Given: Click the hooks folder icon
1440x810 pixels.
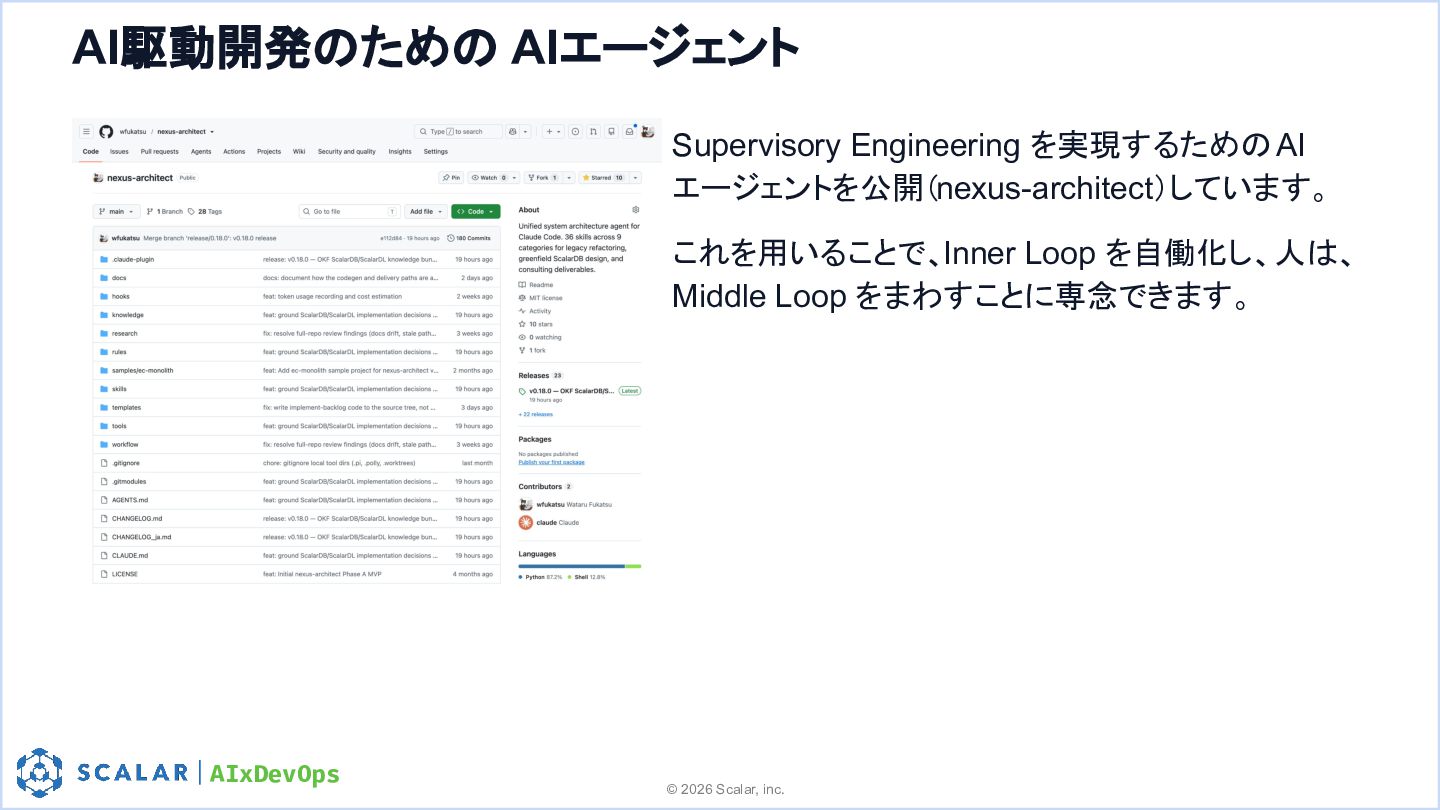Looking at the screenshot, I should tap(103, 296).
